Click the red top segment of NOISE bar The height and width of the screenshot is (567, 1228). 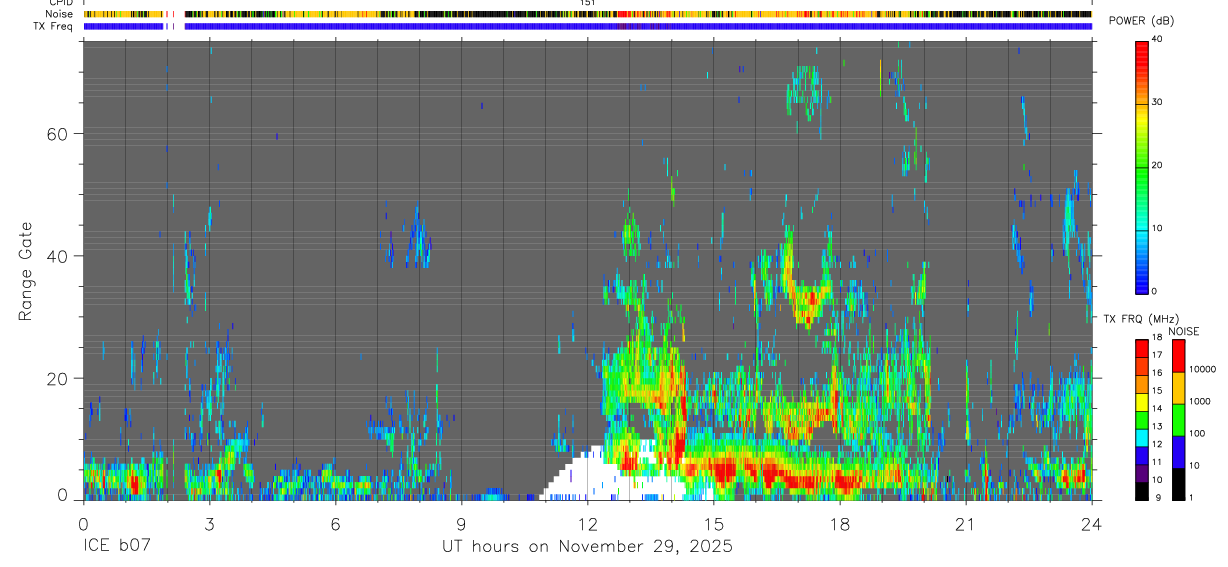click(1178, 355)
